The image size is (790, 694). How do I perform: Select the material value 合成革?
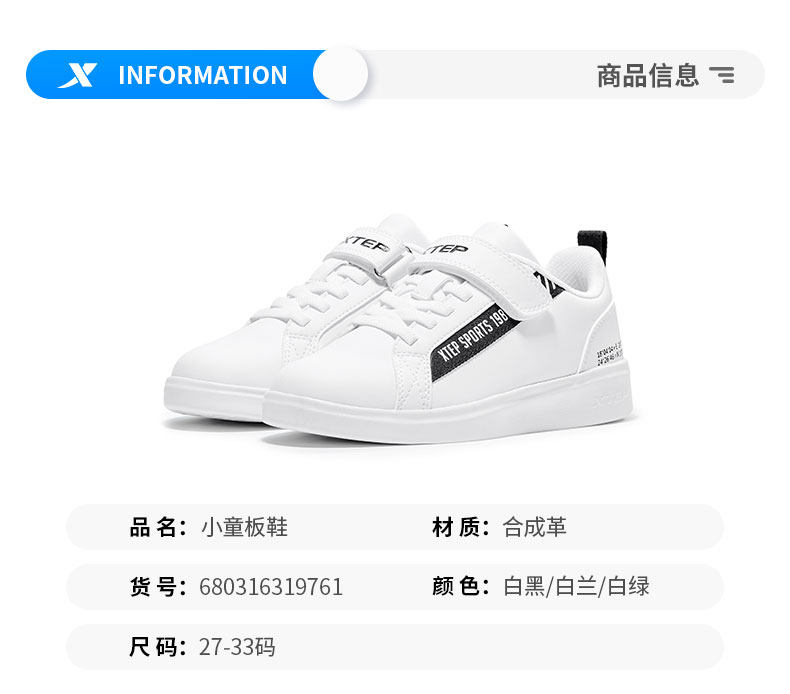(x=534, y=527)
